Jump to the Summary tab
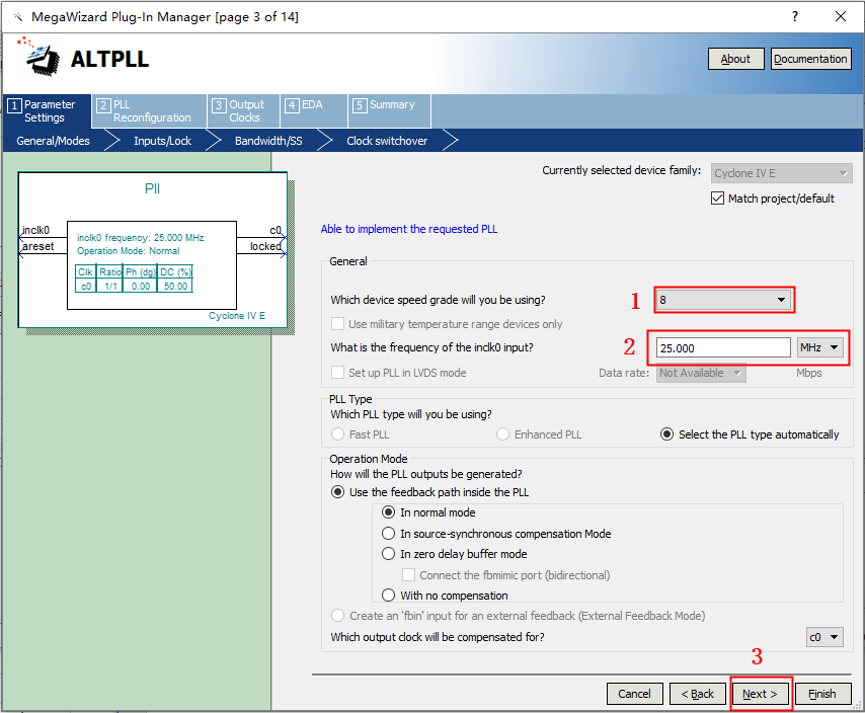 (x=390, y=105)
